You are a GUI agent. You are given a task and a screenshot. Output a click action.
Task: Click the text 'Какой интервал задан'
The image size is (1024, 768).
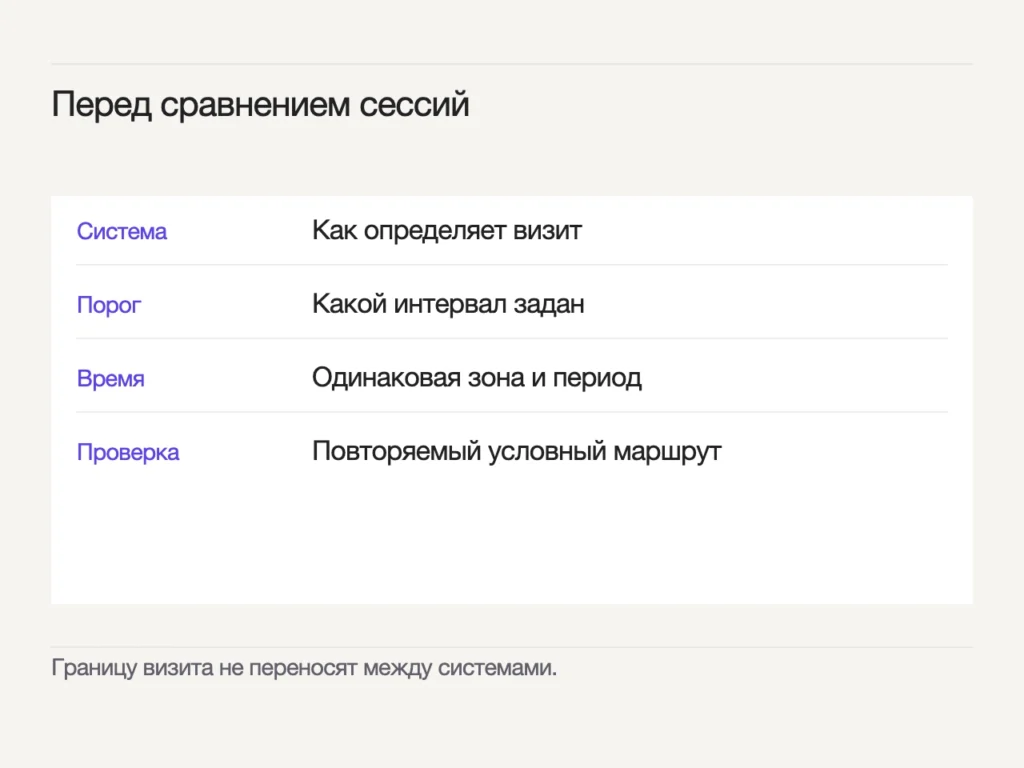[448, 304]
